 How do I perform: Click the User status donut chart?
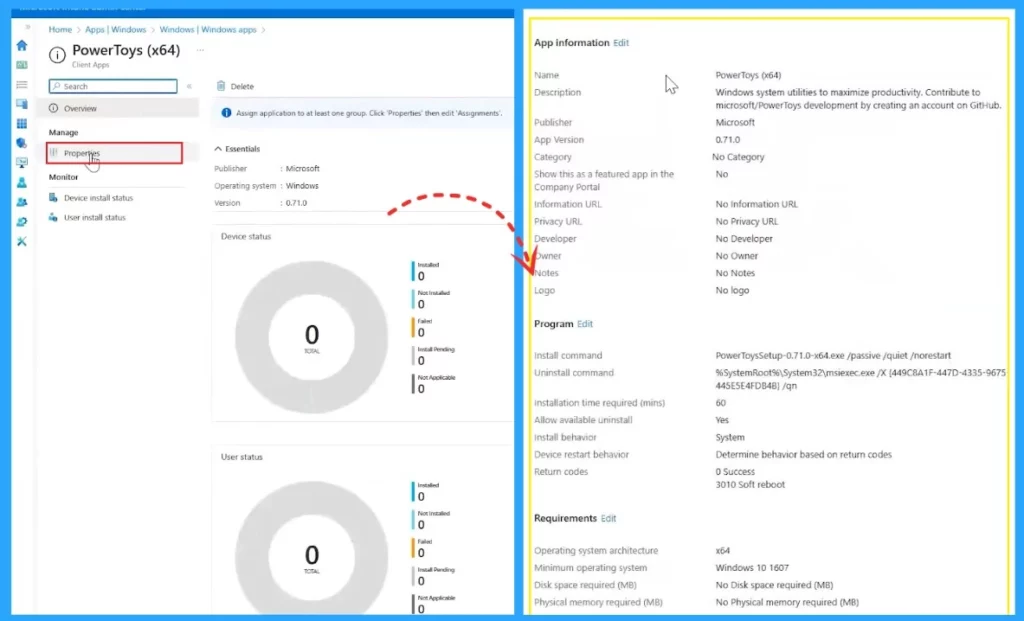[x=312, y=549]
